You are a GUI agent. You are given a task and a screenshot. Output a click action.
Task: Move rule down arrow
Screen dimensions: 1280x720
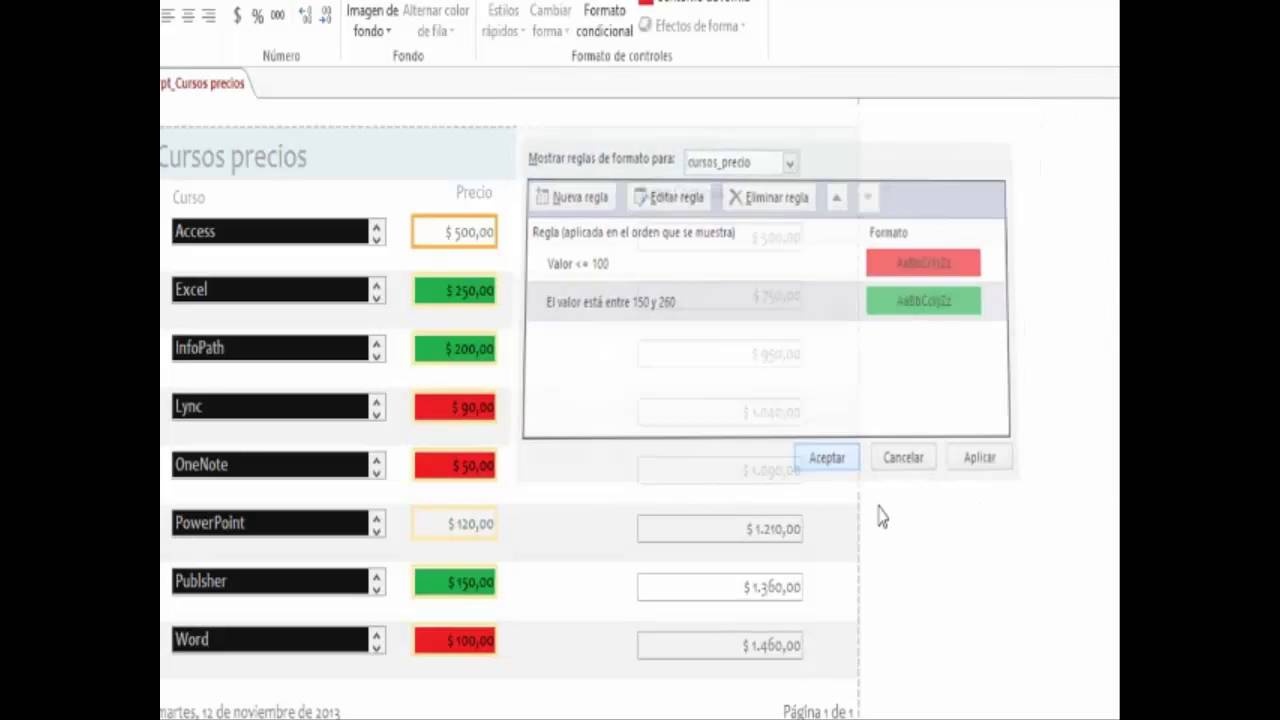[x=867, y=197]
